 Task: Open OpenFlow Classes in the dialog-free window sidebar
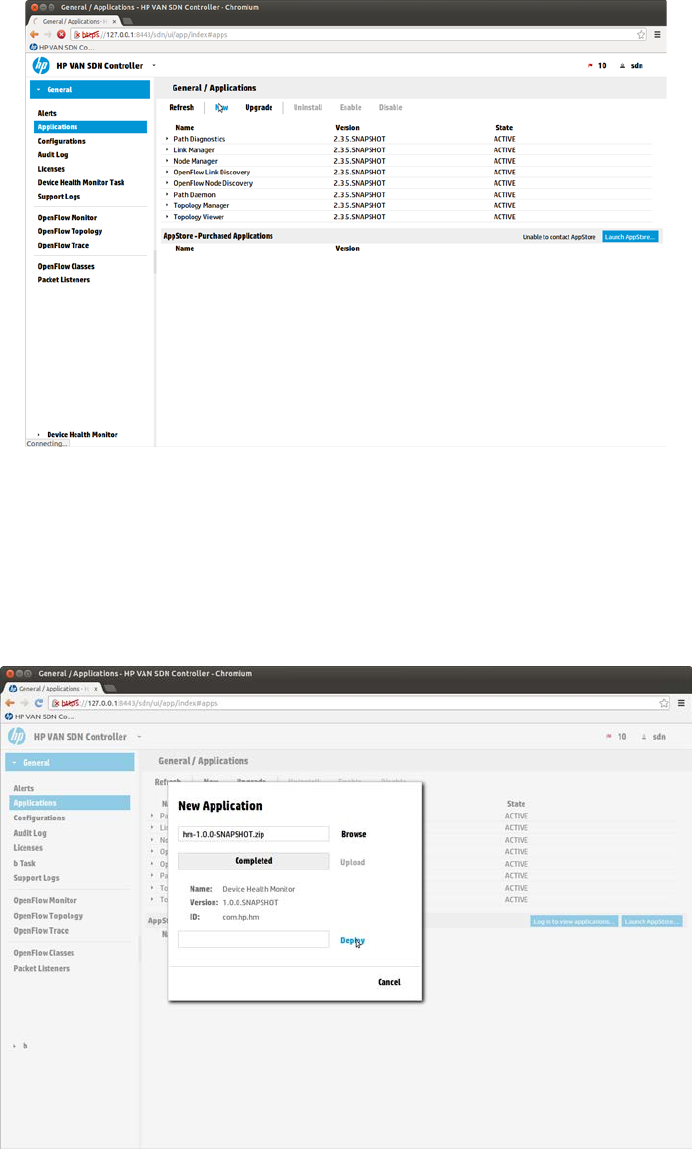pos(66,266)
